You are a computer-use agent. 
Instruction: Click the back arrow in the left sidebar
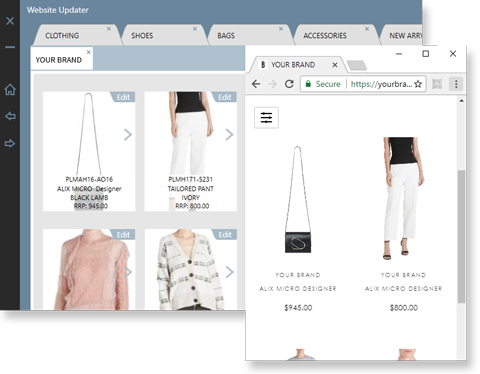point(10,116)
